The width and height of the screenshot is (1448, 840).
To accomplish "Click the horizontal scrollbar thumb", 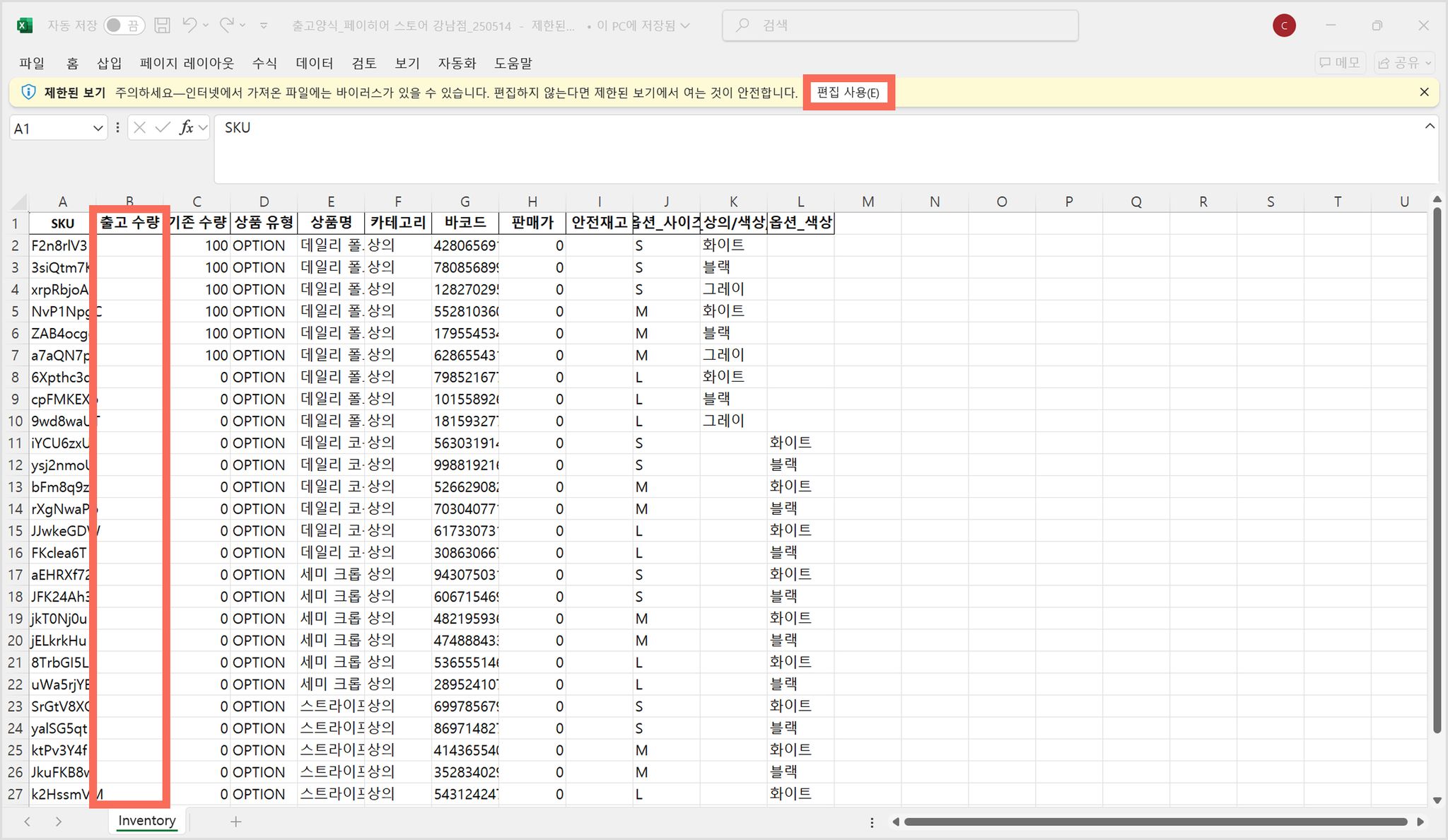I will point(1155,822).
